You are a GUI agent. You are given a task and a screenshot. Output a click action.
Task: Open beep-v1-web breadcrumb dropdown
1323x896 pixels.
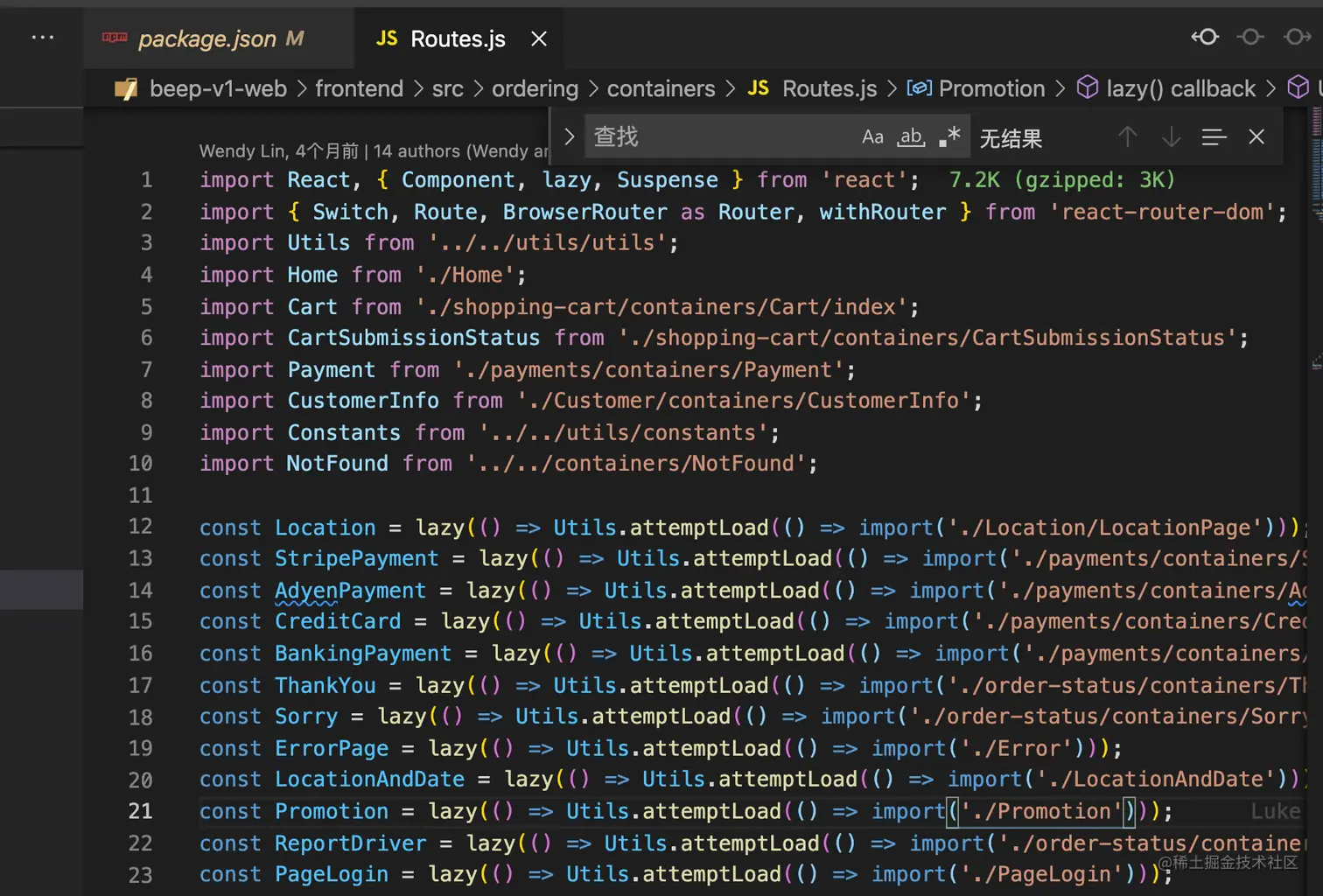(218, 88)
